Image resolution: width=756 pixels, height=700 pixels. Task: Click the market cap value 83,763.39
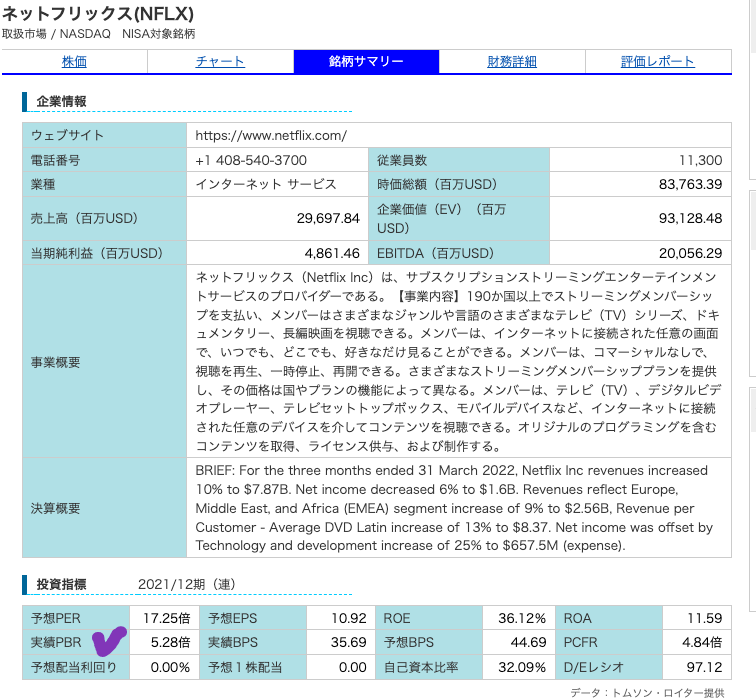coord(690,184)
